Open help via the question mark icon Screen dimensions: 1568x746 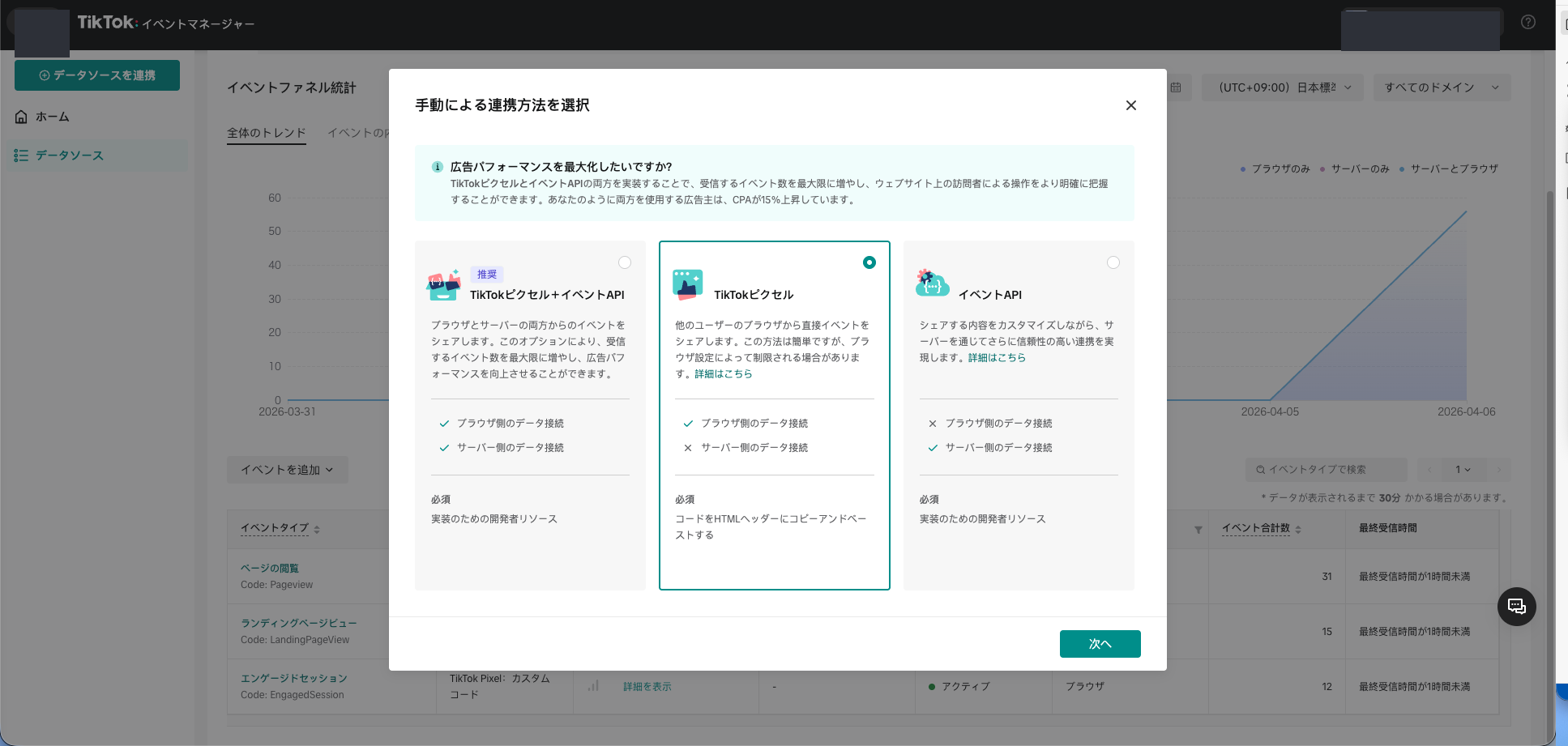(1527, 22)
